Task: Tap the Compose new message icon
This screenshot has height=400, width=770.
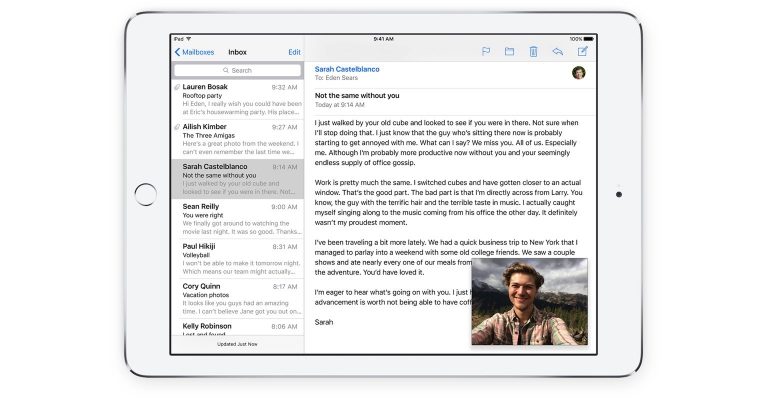Action: pyautogui.click(x=582, y=52)
